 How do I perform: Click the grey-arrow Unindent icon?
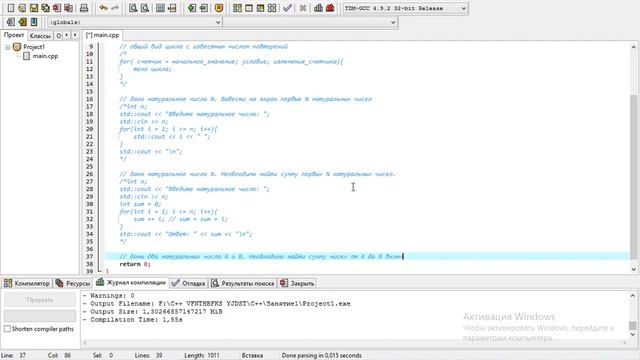click(x=203, y=8)
